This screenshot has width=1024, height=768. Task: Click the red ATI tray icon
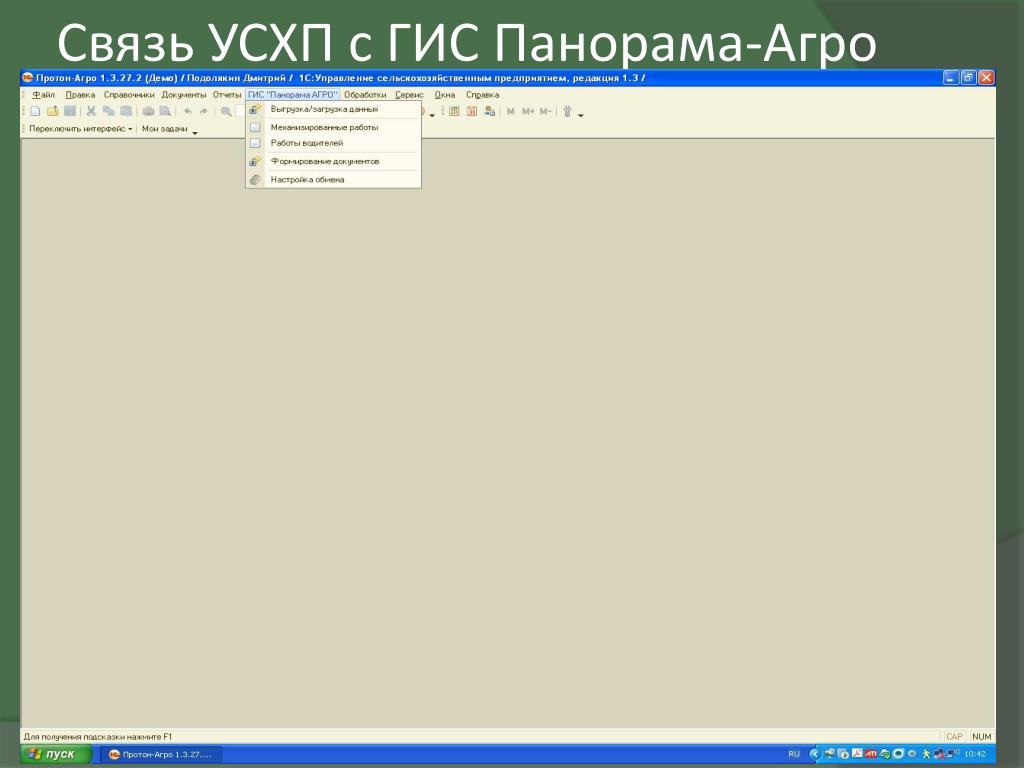point(871,754)
